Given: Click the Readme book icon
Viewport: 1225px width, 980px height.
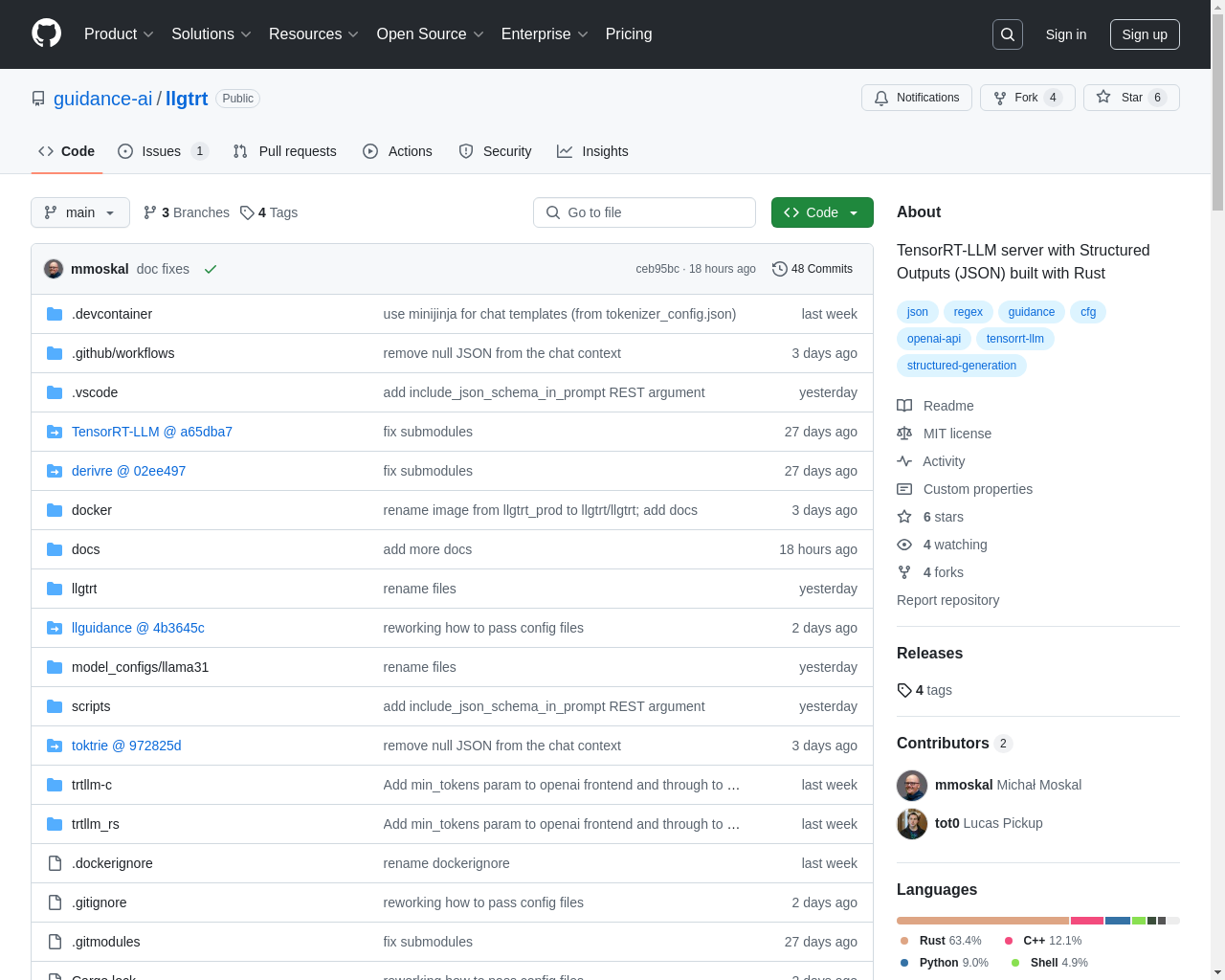Looking at the screenshot, I should tap(904, 406).
